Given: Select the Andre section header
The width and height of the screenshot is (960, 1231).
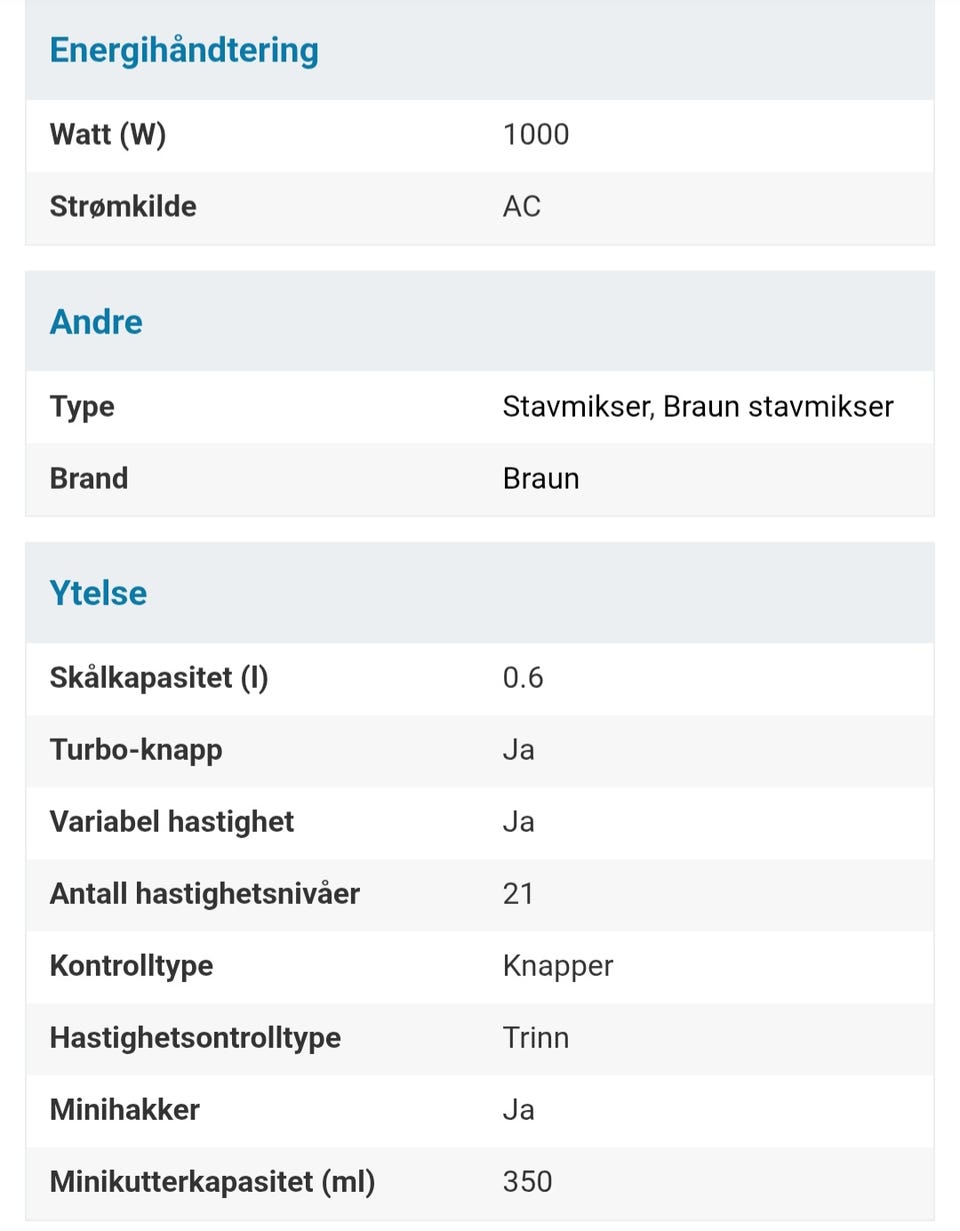Looking at the screenshot, I should [96, 322].
